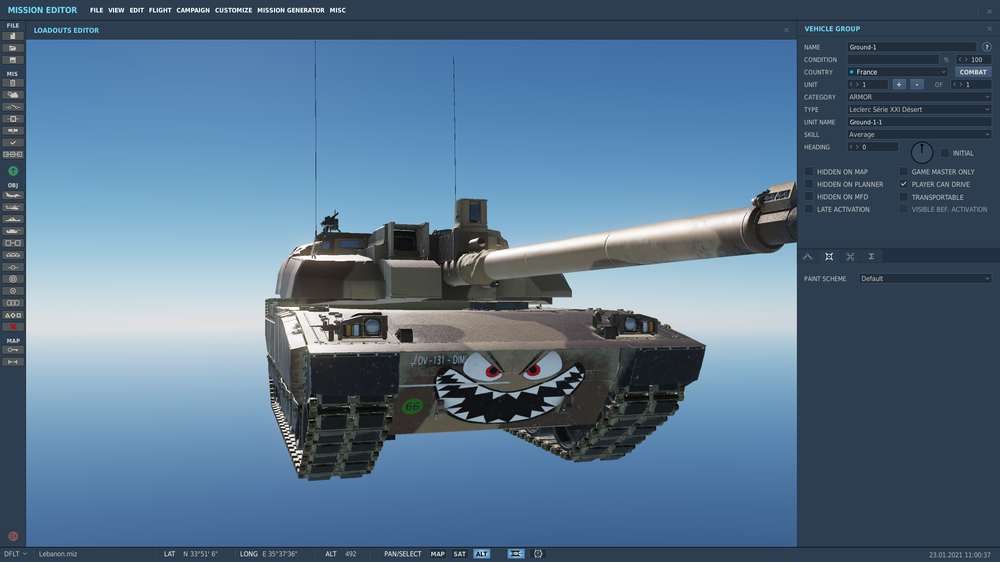Click the COMBAT button
1000x562 pixels.
pos(973,72)
